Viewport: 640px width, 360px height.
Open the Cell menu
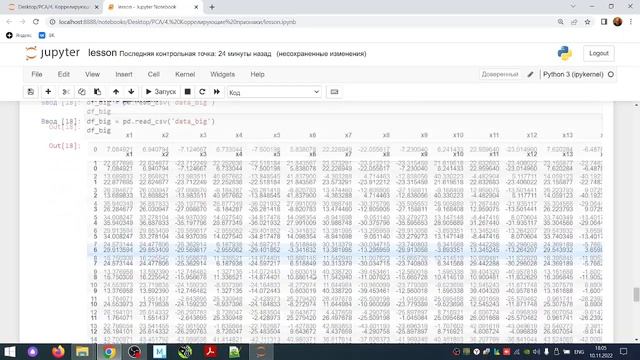coord(153,74)
